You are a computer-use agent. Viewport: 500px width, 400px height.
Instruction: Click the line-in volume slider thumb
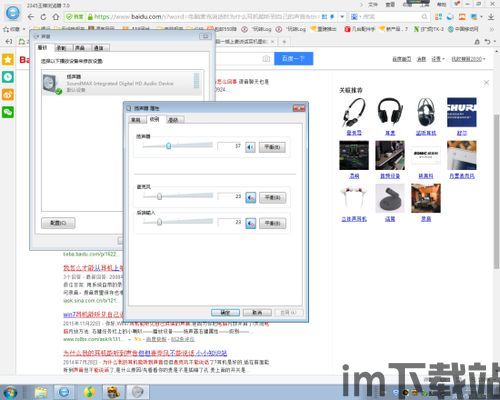tap(159, 222)
